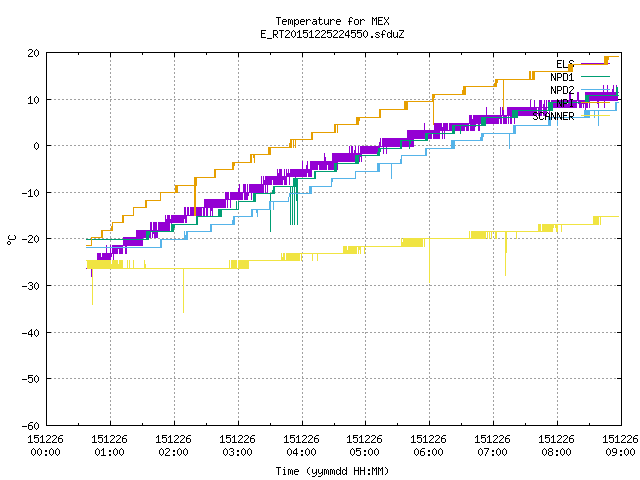Click the x-axis tick label 05:00
640x480 pixels.
click(x=364, y=452)
